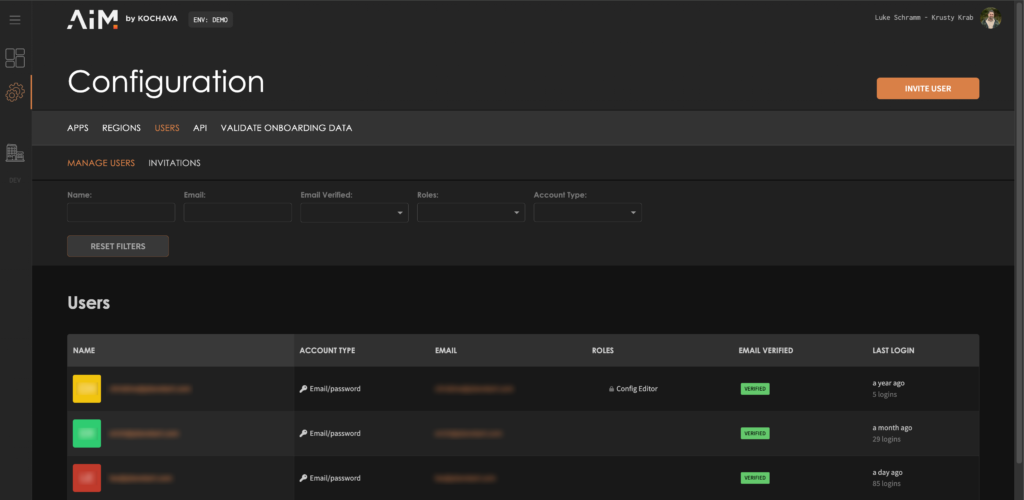Switch to the Regions tab
1024x500 pixels.
pos(121,128)
